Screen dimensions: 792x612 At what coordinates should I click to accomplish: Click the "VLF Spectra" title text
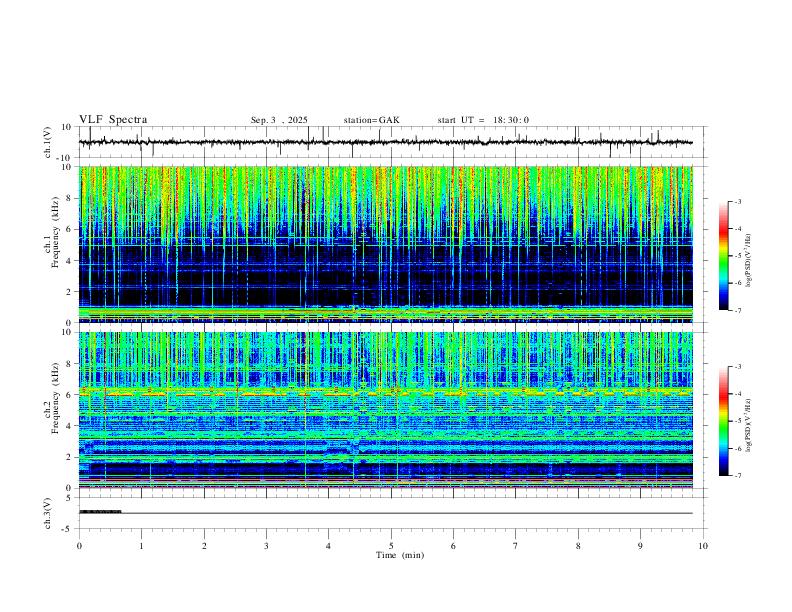[113, 120]
